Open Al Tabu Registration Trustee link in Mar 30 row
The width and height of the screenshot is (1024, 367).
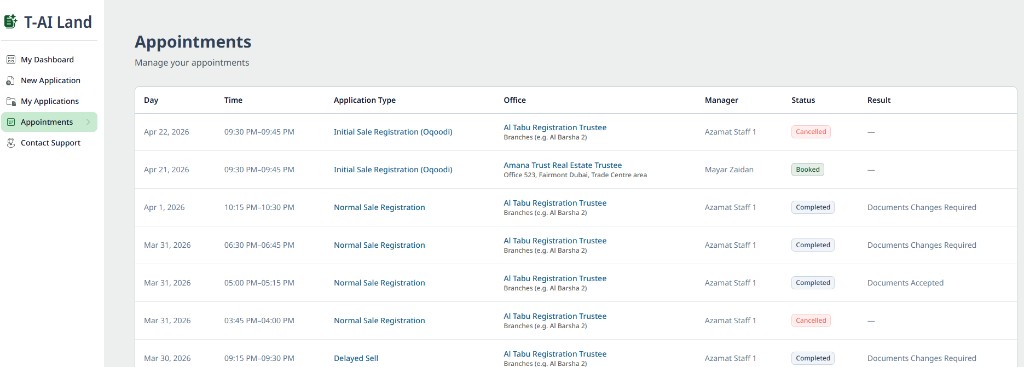click(554, 354)
